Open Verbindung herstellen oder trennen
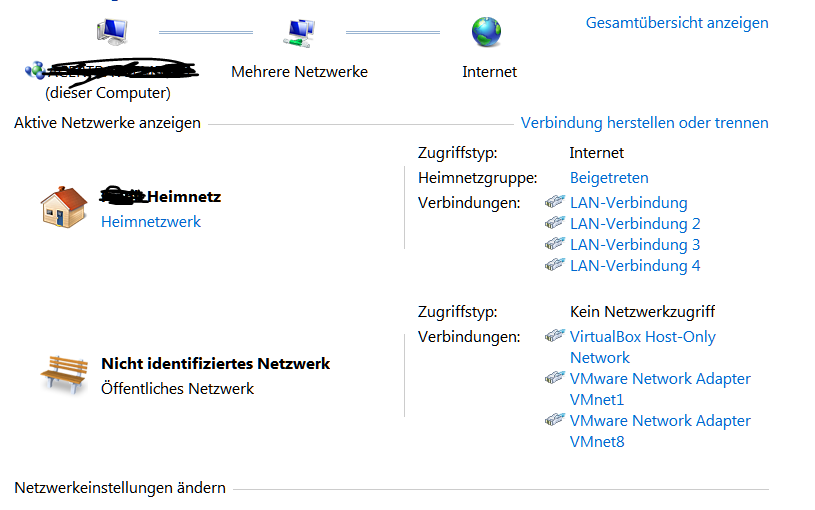Viewport: 815px width, 510px height. point(645,123)
